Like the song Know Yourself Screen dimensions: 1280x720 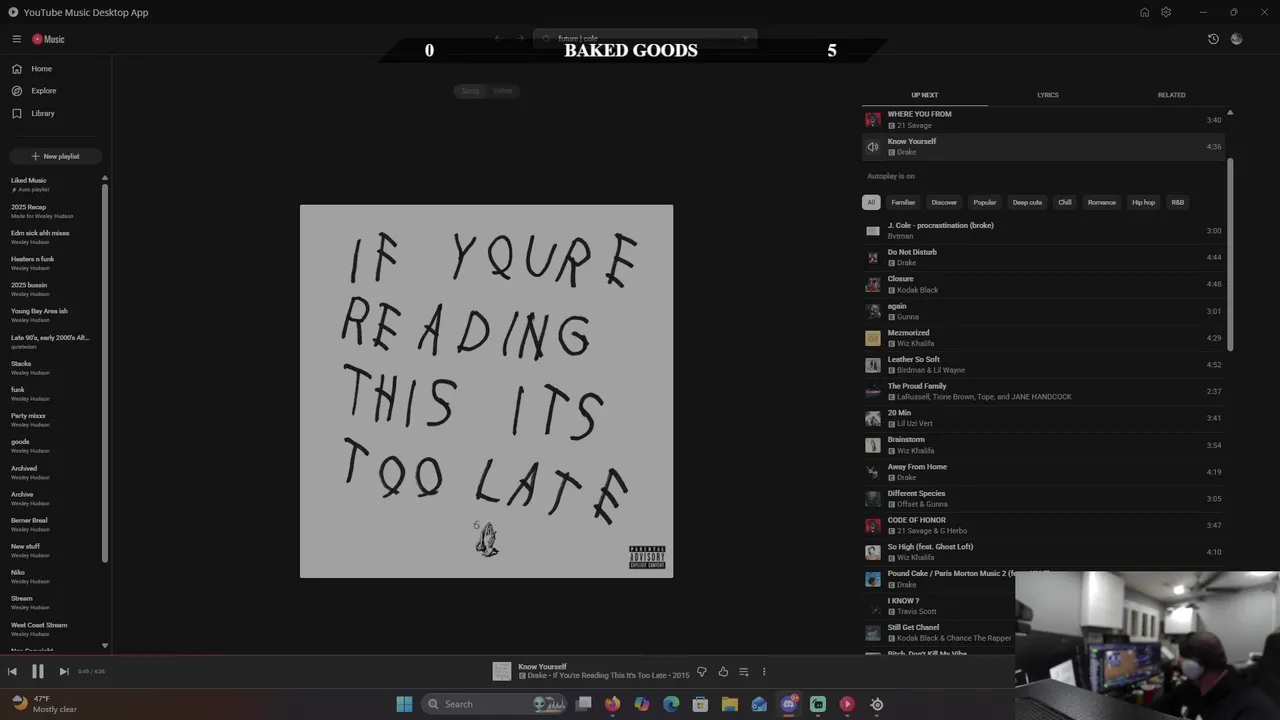(x=723, y=672)
